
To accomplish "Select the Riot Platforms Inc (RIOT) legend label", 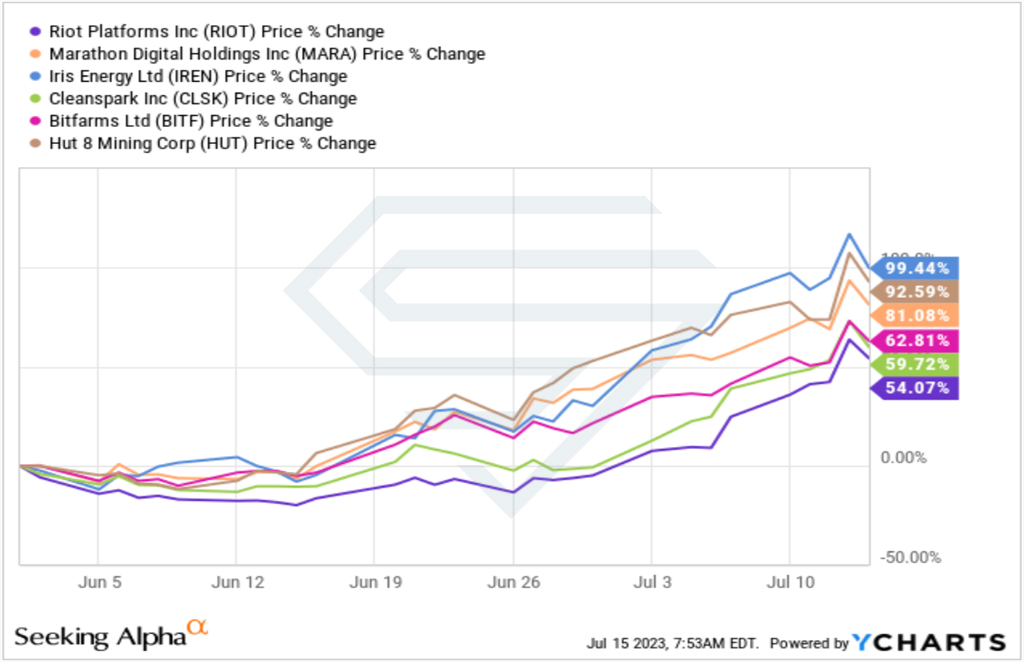I will (217, 31).
